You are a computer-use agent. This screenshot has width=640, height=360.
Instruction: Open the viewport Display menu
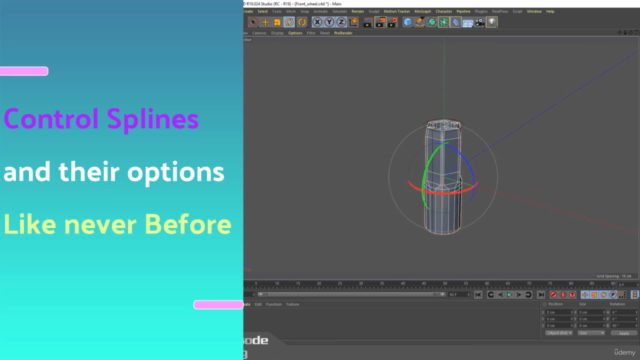click(277, 33)
